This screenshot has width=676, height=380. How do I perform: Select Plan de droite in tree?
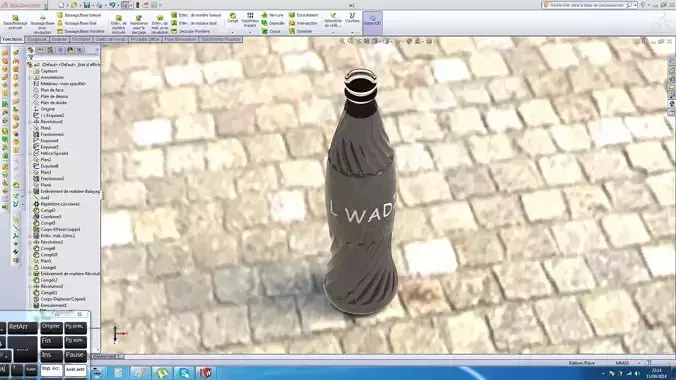pos(53,103)
